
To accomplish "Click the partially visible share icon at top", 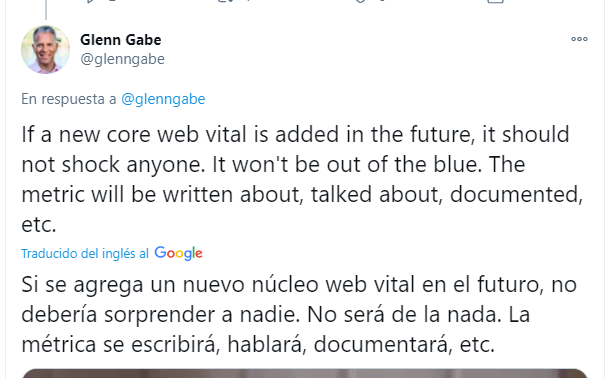I will tap(495, 1).
